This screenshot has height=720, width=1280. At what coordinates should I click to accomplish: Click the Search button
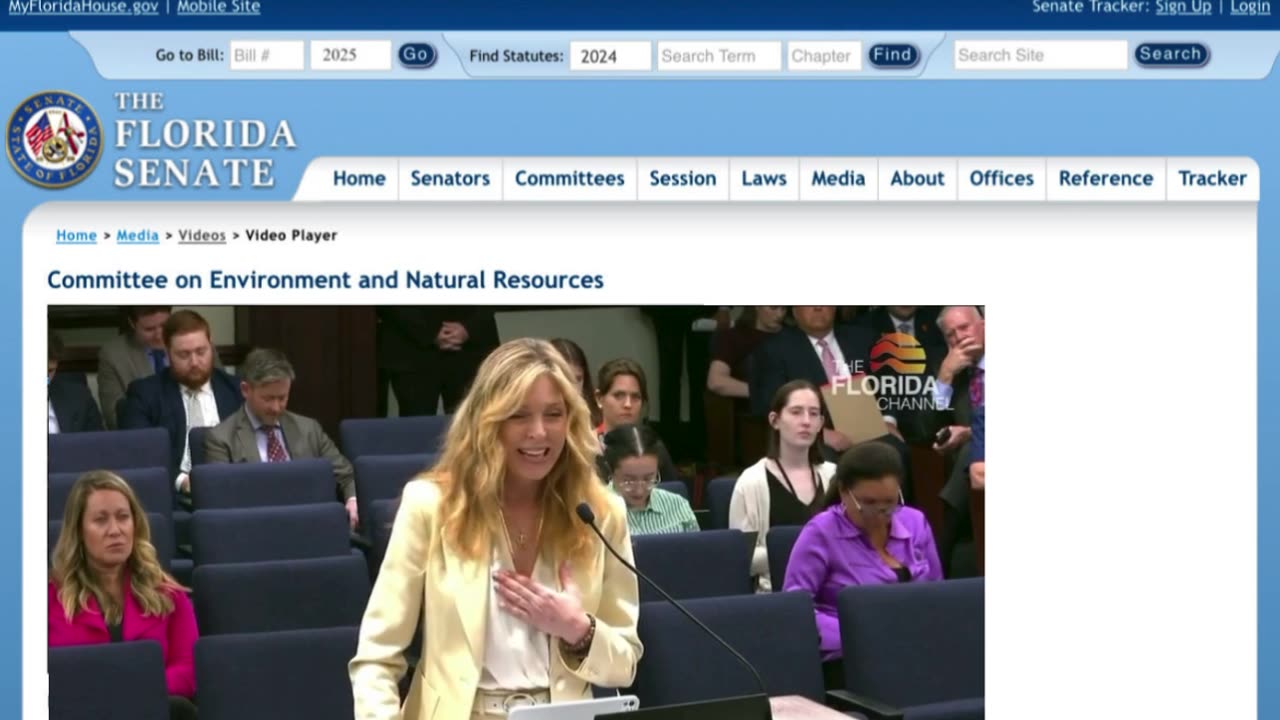click(1171, 54)
